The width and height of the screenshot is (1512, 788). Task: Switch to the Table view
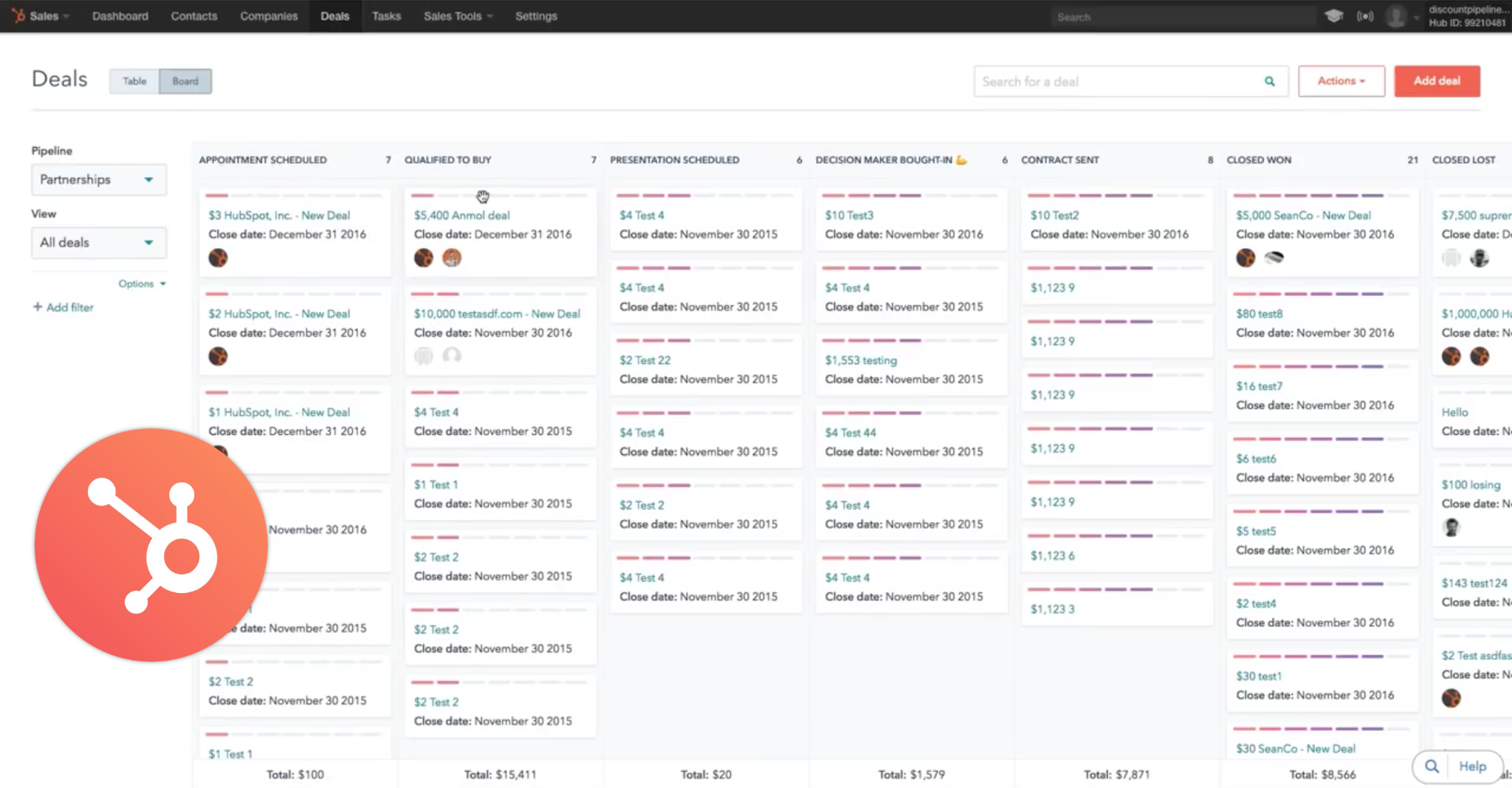(x=134, y=81)
